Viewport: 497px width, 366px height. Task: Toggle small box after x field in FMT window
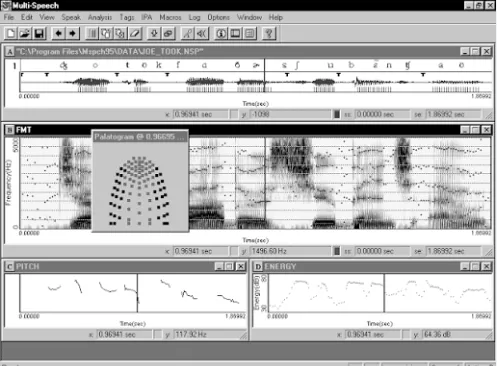(x=234, y=251)
